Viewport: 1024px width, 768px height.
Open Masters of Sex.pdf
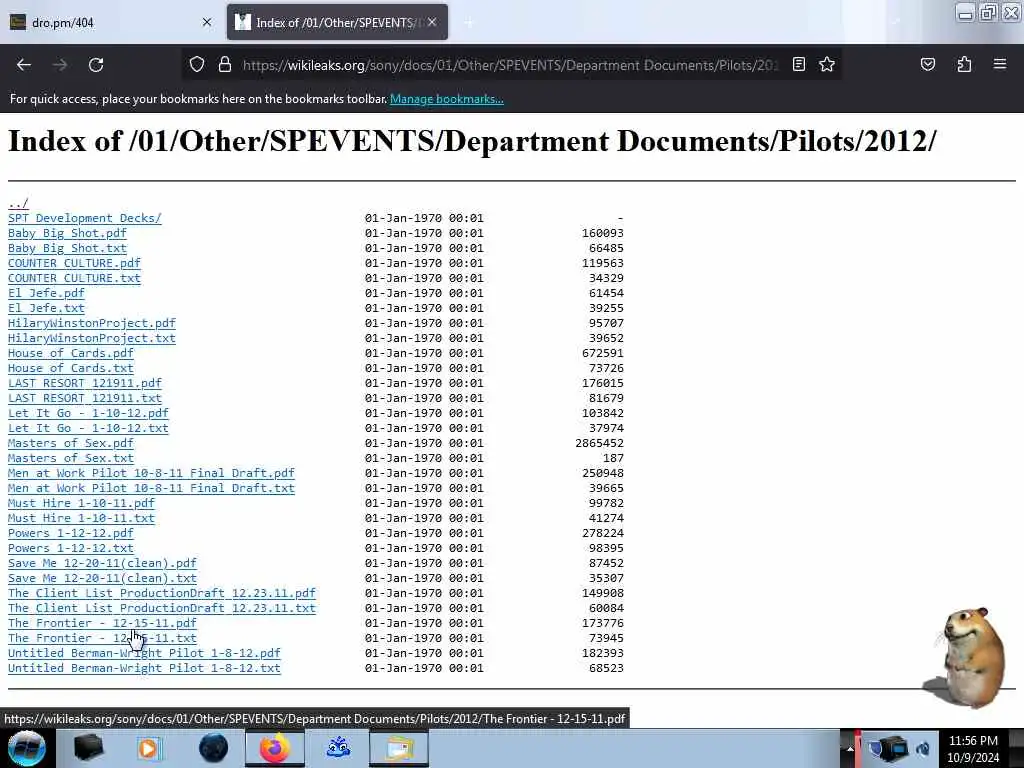[x=71, y=443]
